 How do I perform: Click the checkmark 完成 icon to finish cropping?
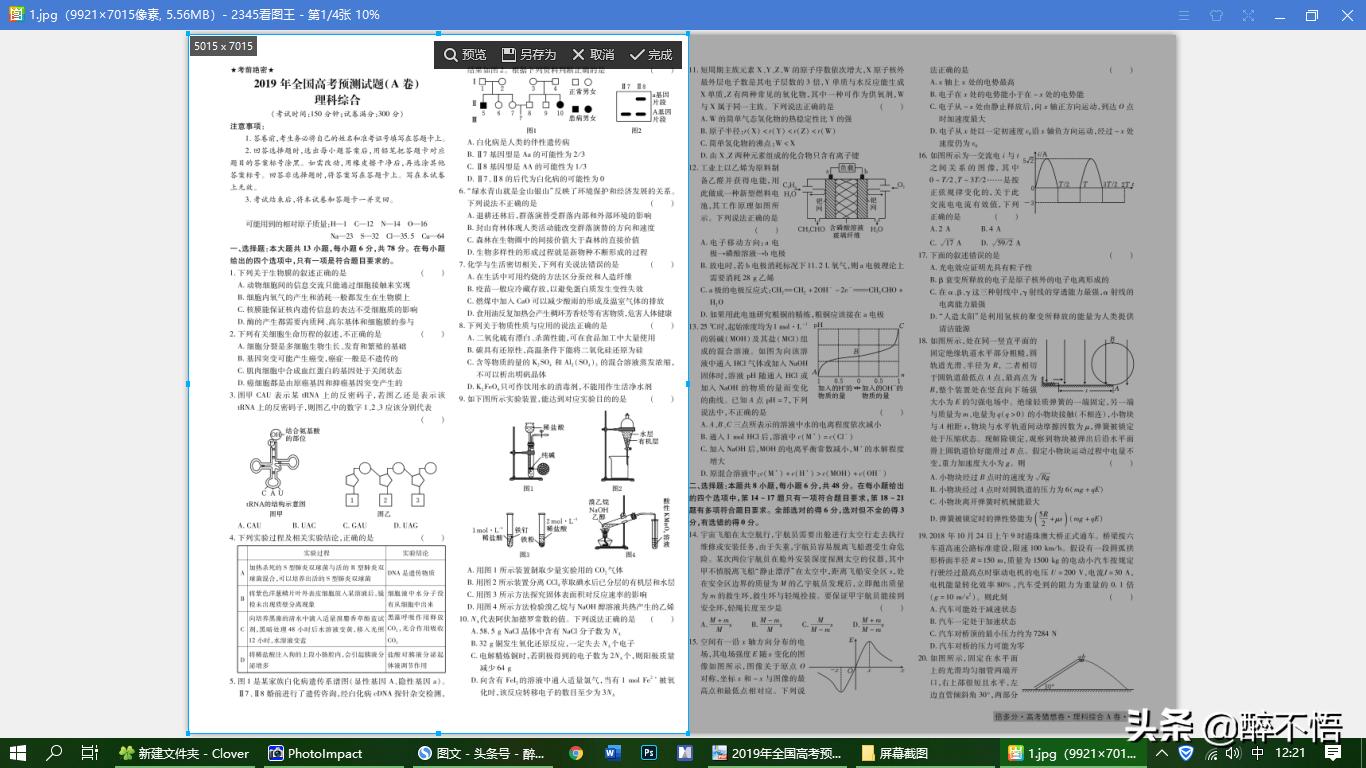click(637, 55)
